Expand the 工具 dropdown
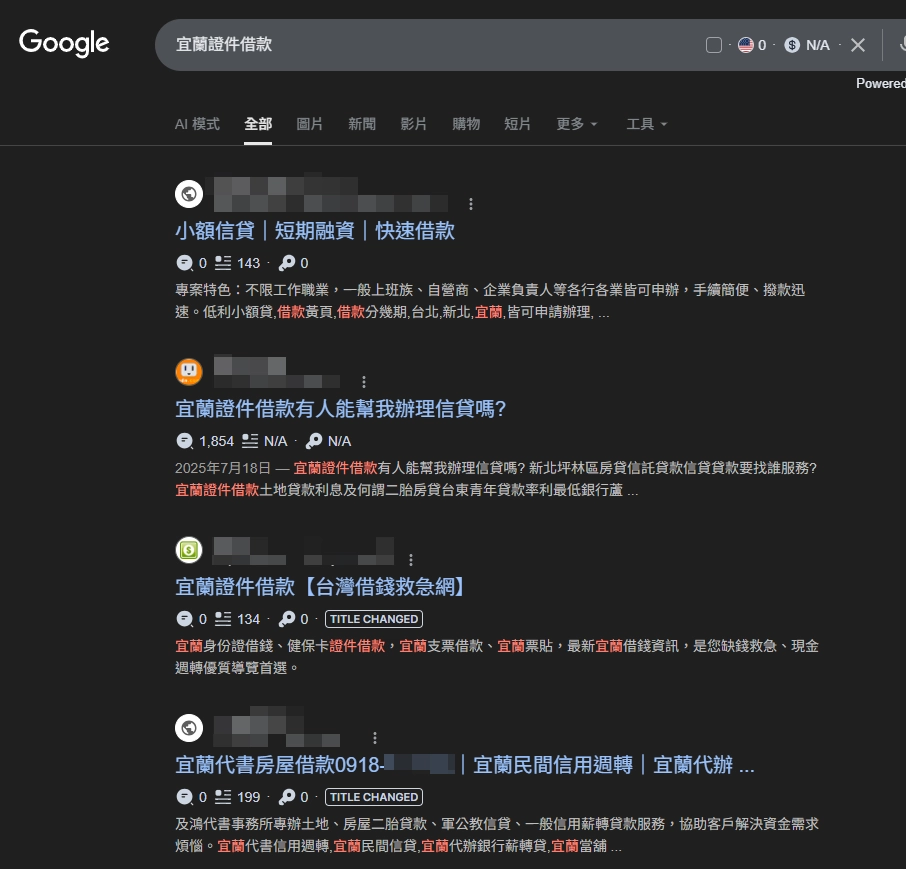This screenshot has height=869, width=906. point(647,124)
